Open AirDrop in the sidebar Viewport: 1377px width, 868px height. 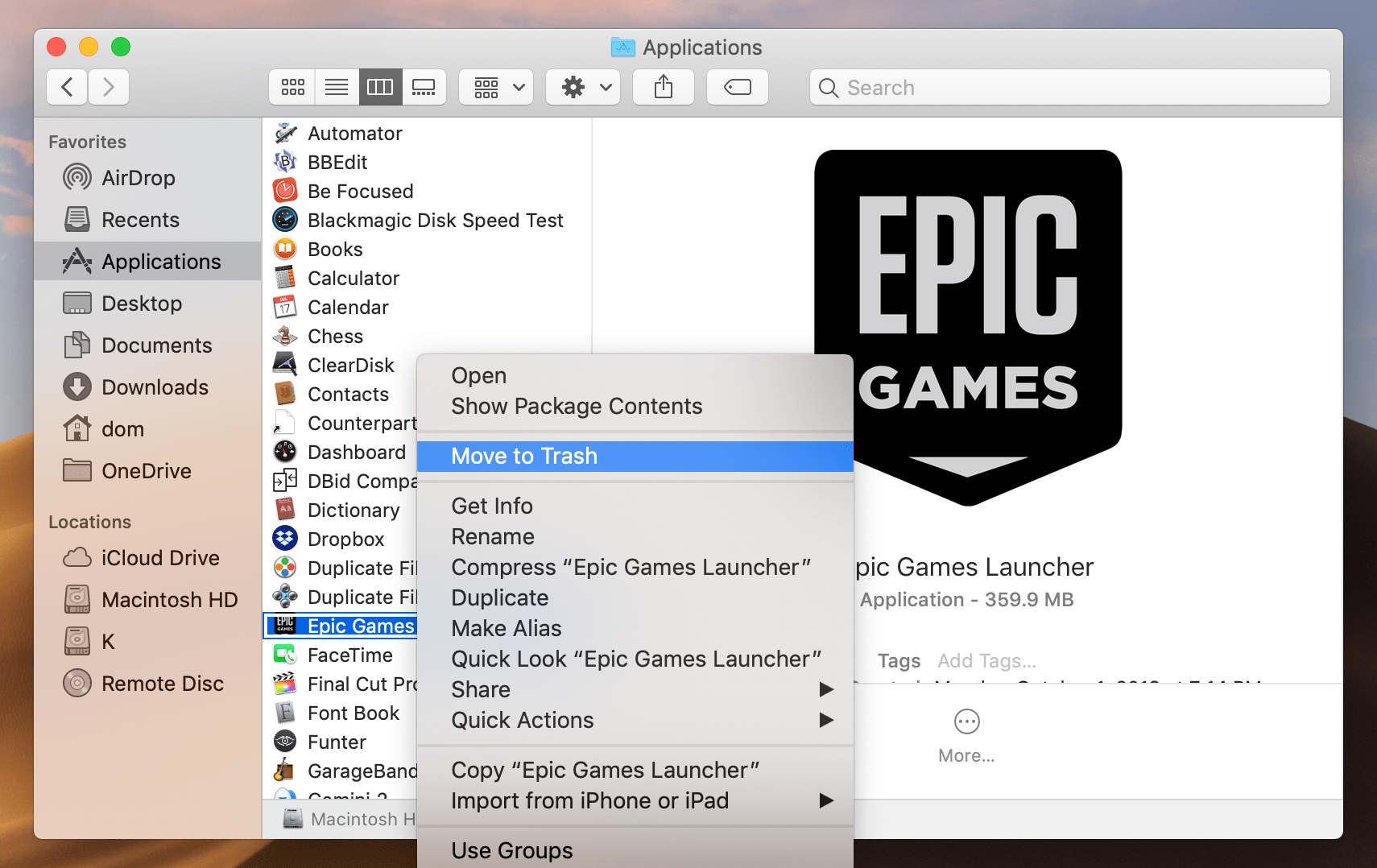click(147, 178)
